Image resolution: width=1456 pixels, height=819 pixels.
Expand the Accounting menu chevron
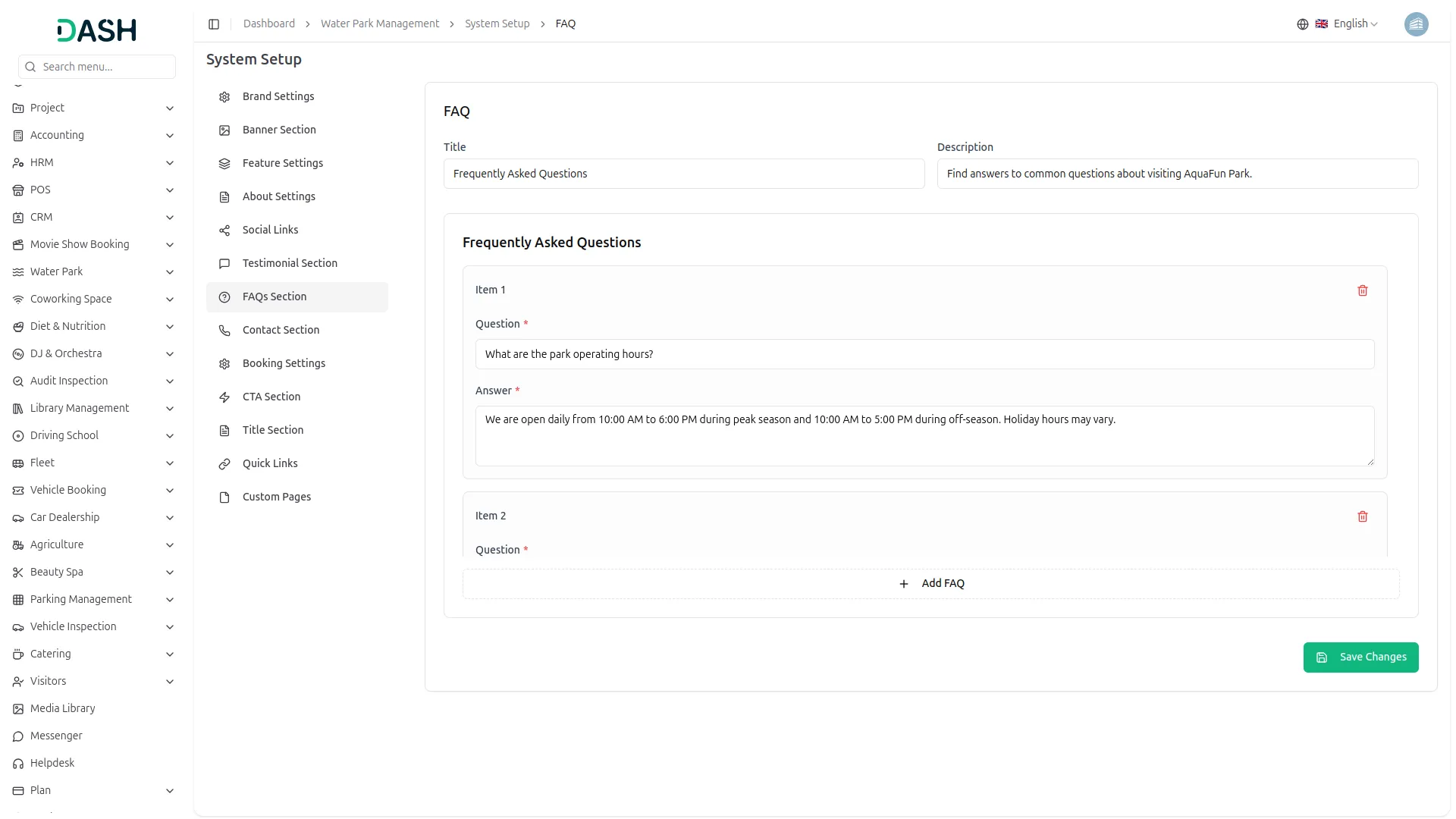170,136
